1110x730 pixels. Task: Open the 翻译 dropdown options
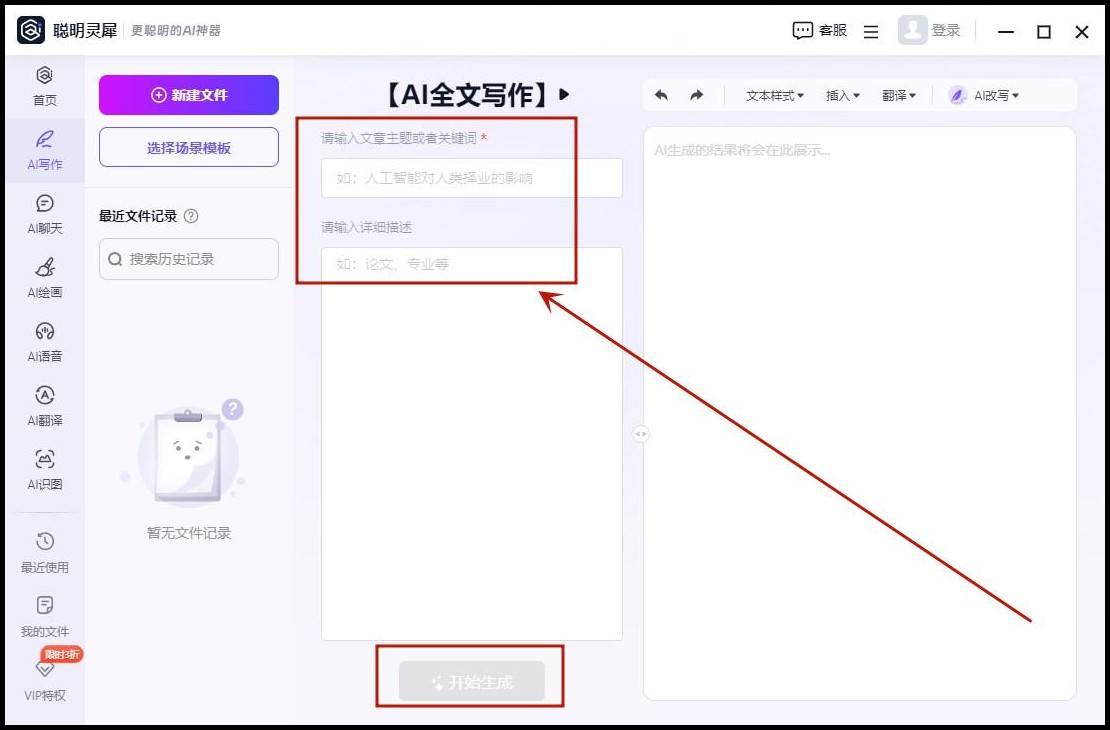[x=896, y=95]
